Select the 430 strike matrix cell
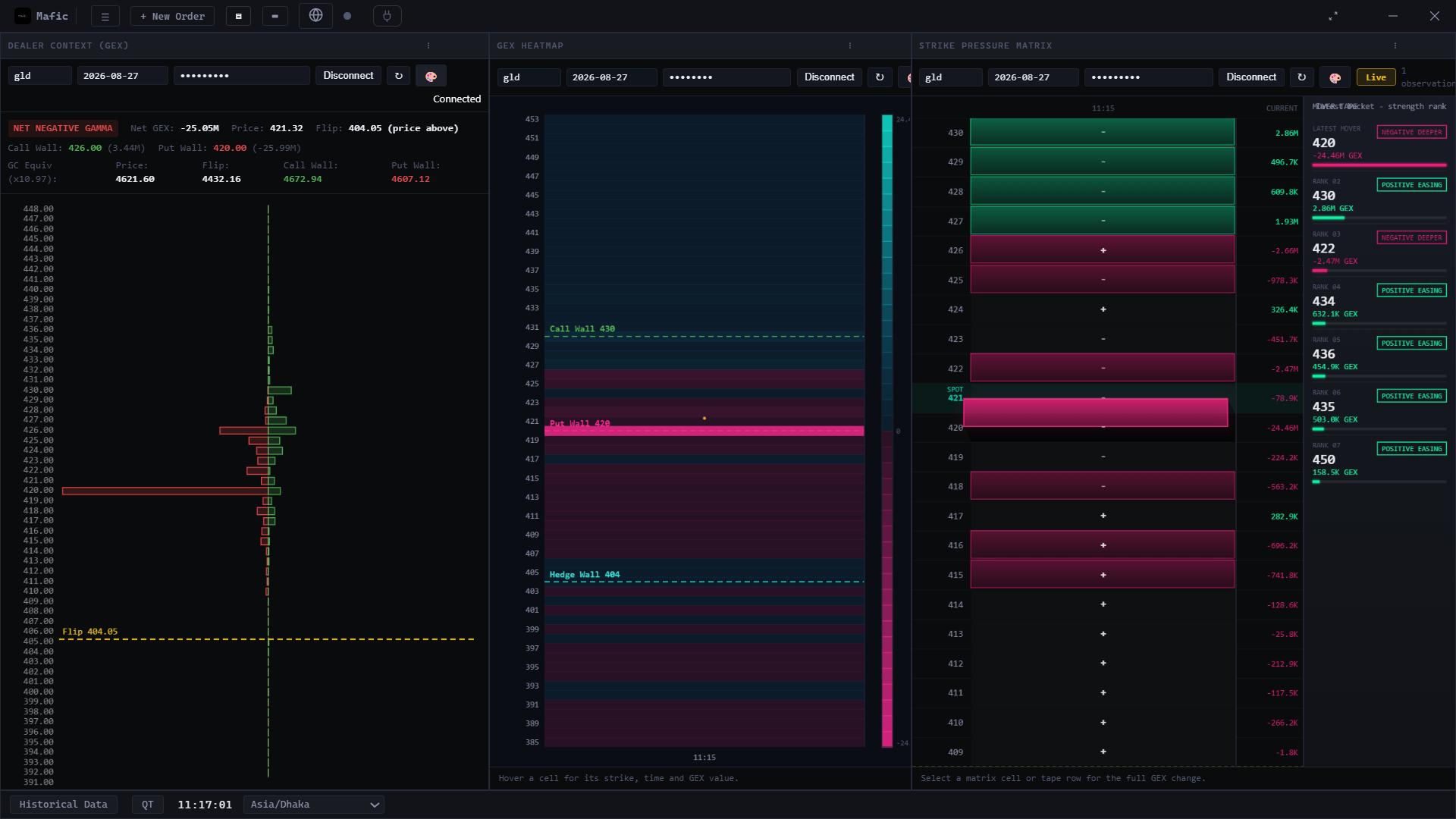 1103,132
